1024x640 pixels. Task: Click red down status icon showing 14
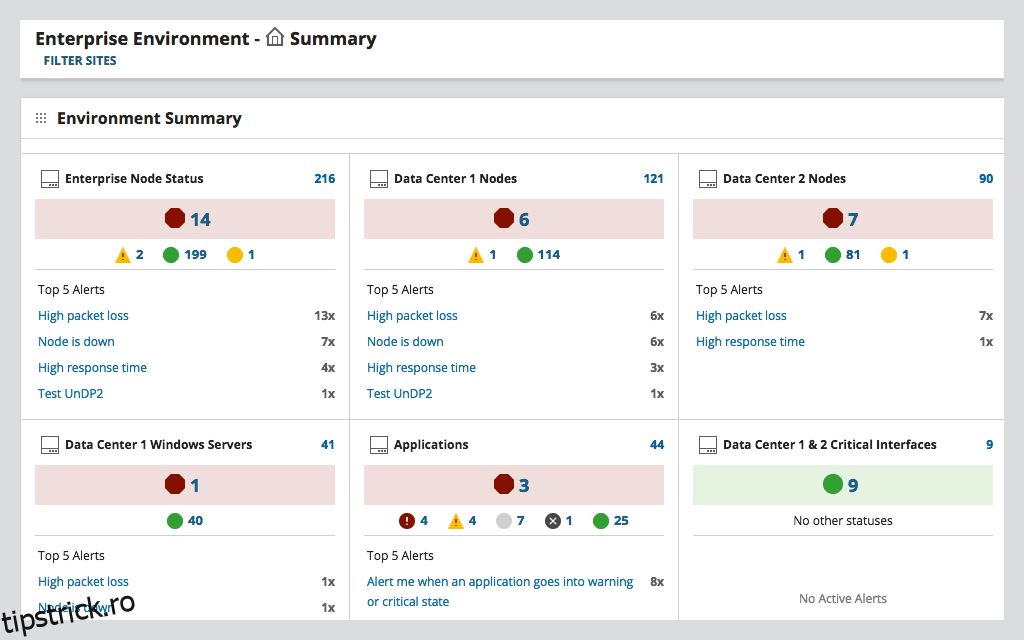(x=175, y=218)
